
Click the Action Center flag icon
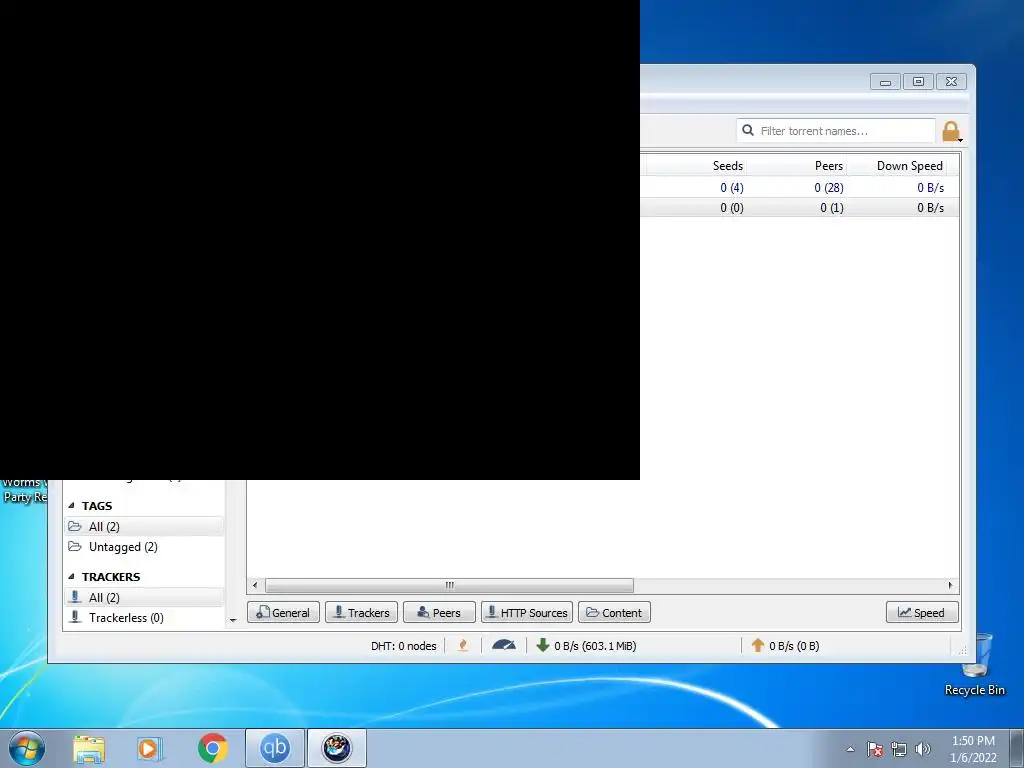coord(875,749)
